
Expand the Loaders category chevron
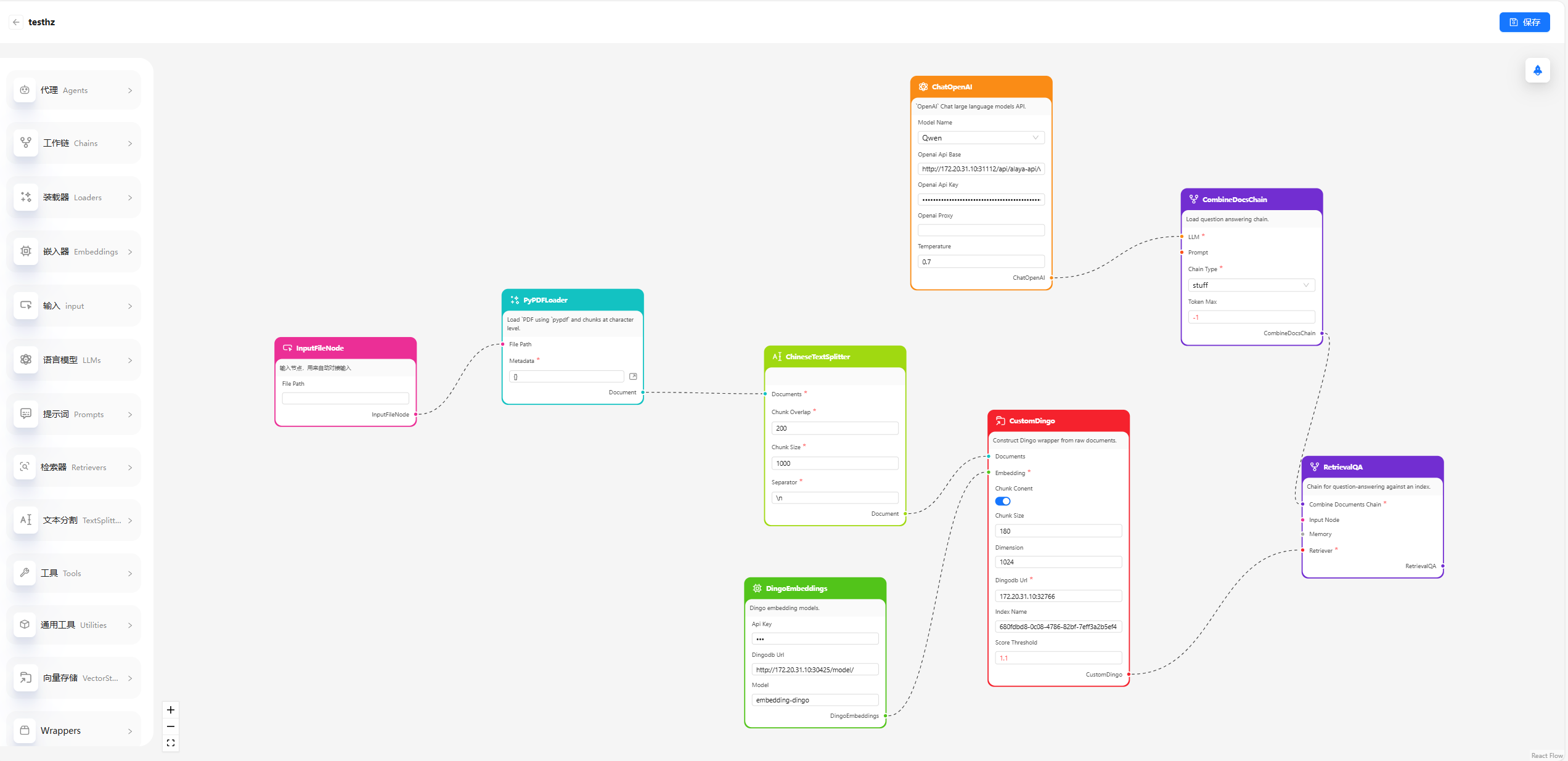[130, 198]
